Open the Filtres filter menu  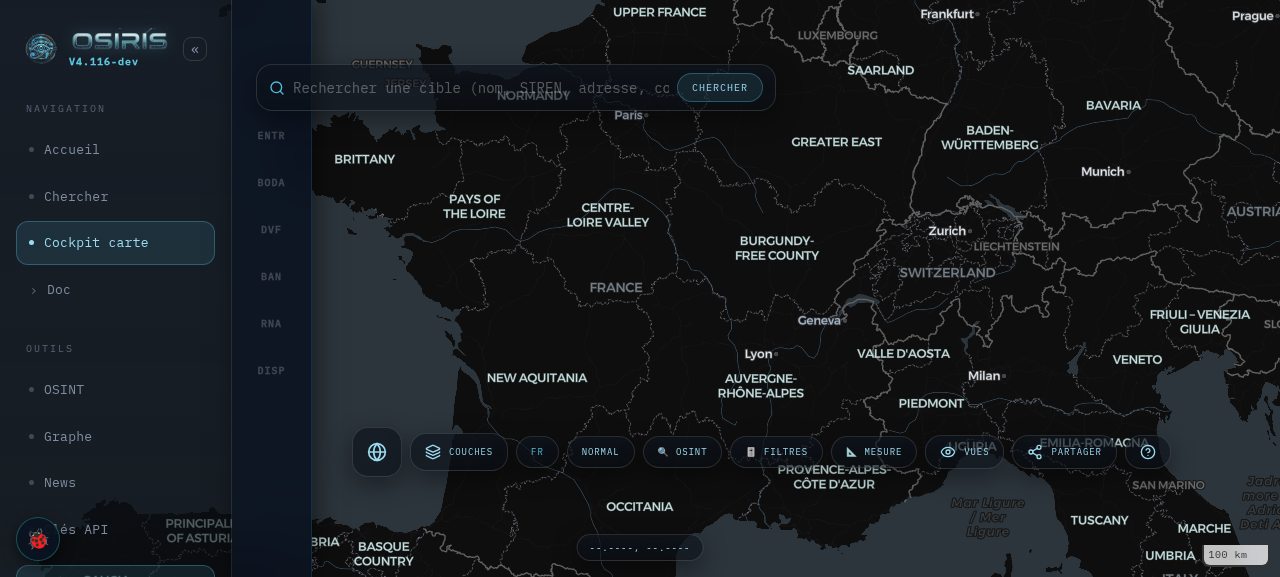tap(776, 452)
